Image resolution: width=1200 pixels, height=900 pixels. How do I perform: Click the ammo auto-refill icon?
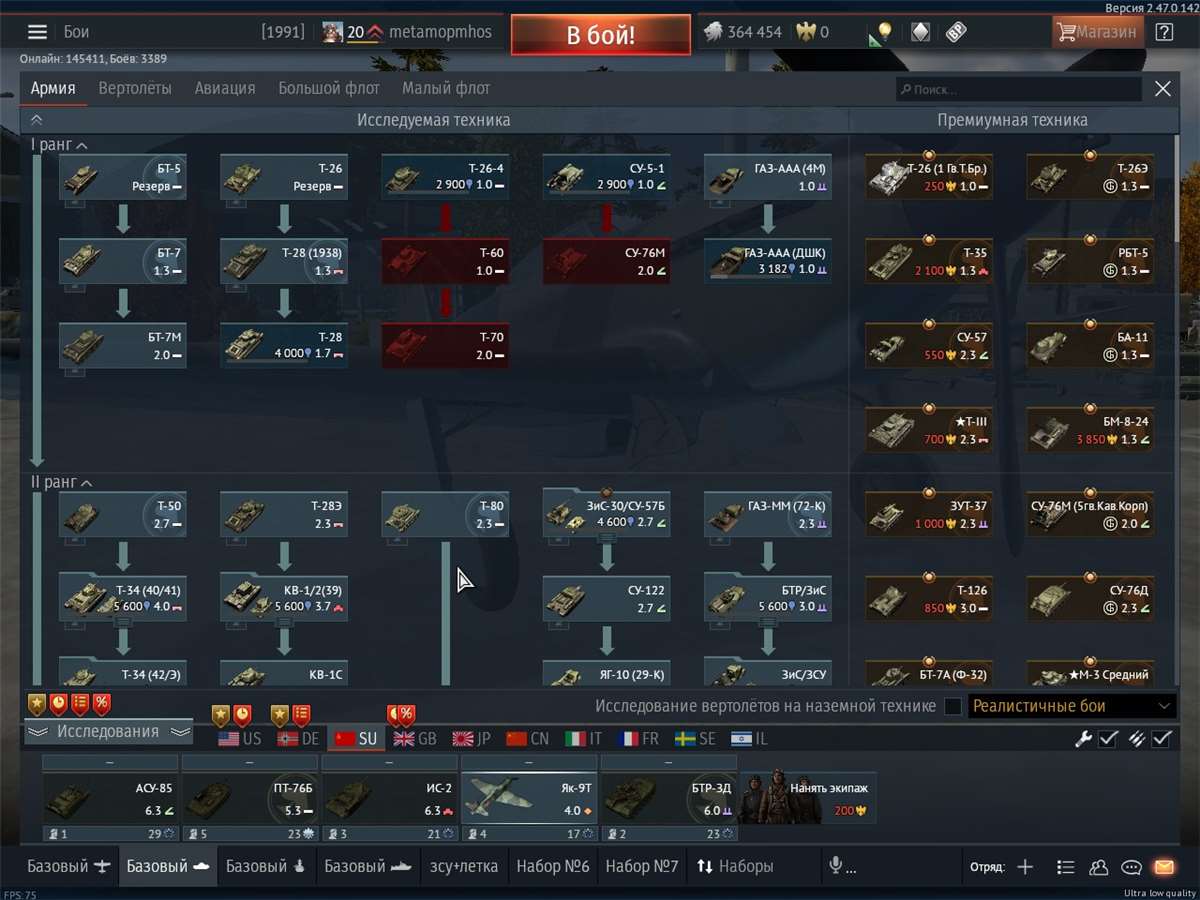pyautogui.click(x=1136, y=739)
